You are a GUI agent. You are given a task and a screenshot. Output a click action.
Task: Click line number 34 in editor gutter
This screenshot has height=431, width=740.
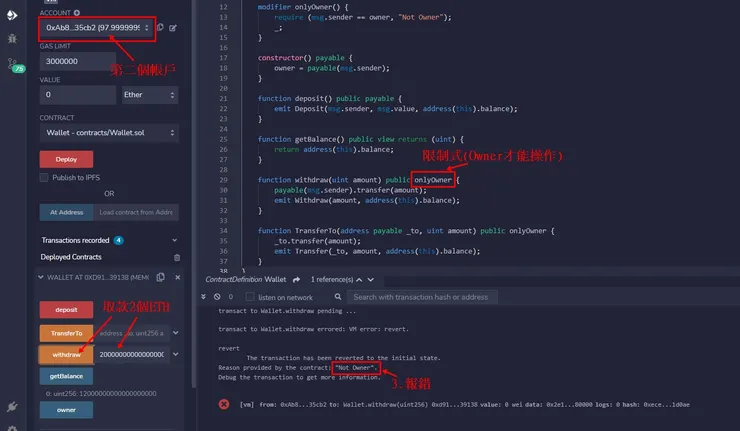point(223,231)
